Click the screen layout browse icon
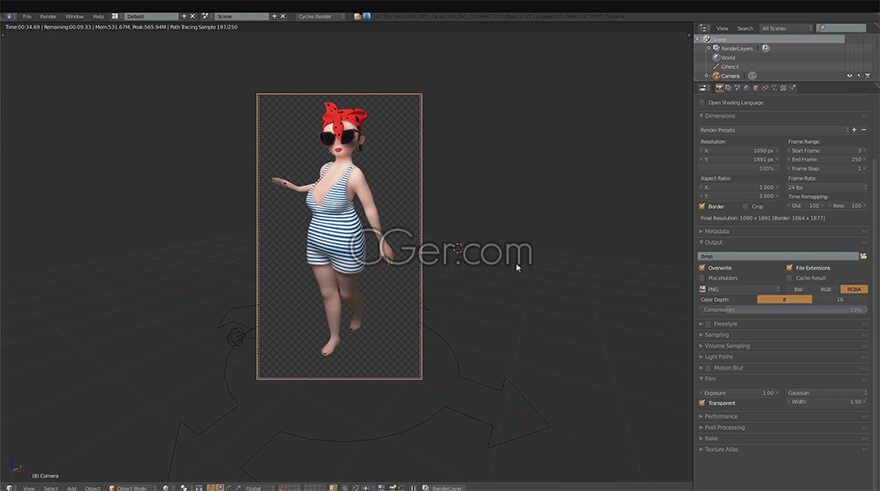This screenshot has height=491, width=880. 115,16
